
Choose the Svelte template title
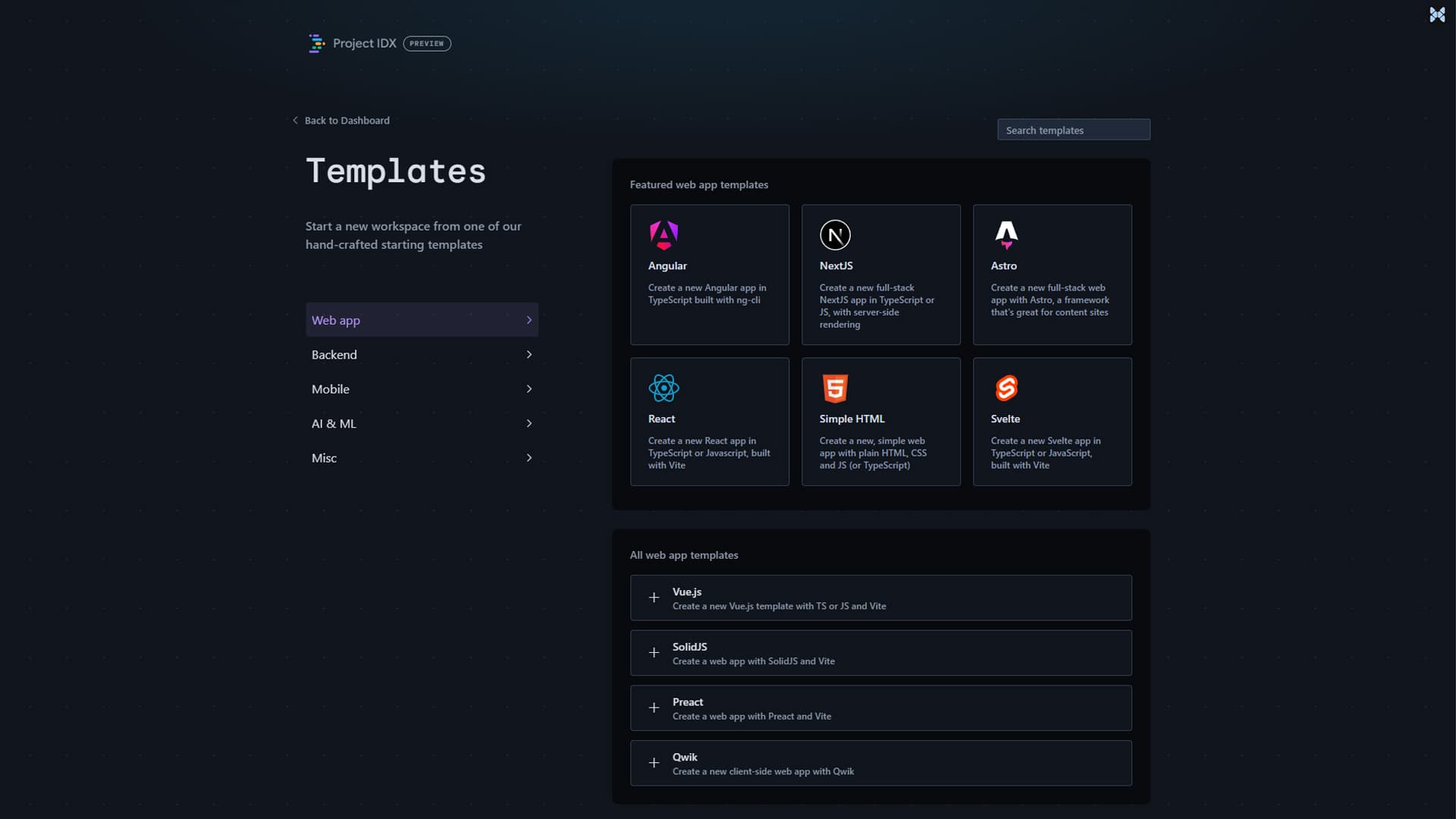pos(1005,419)
